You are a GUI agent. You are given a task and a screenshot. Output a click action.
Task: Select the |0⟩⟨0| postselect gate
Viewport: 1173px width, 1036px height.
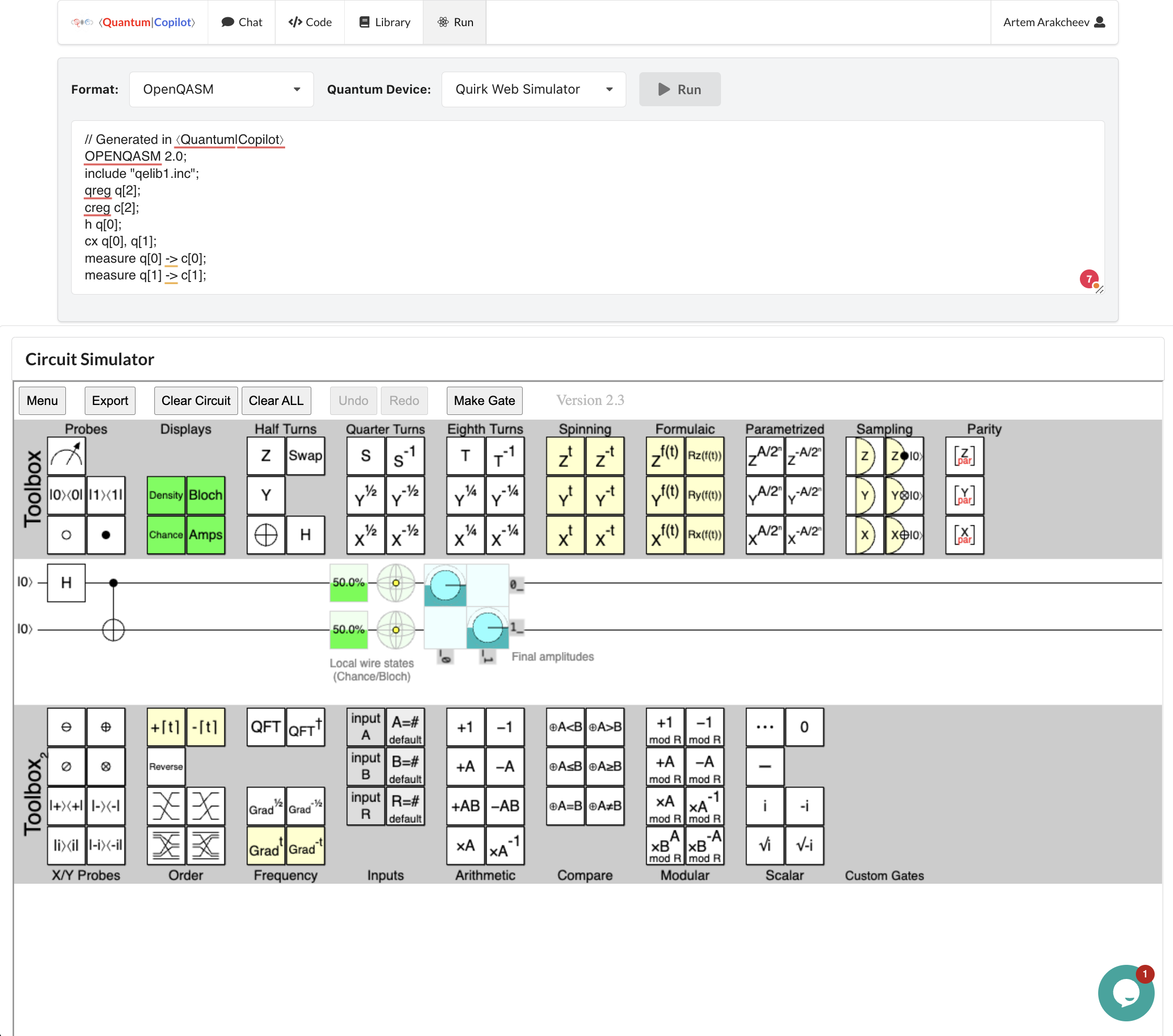[x=66, y=496]
